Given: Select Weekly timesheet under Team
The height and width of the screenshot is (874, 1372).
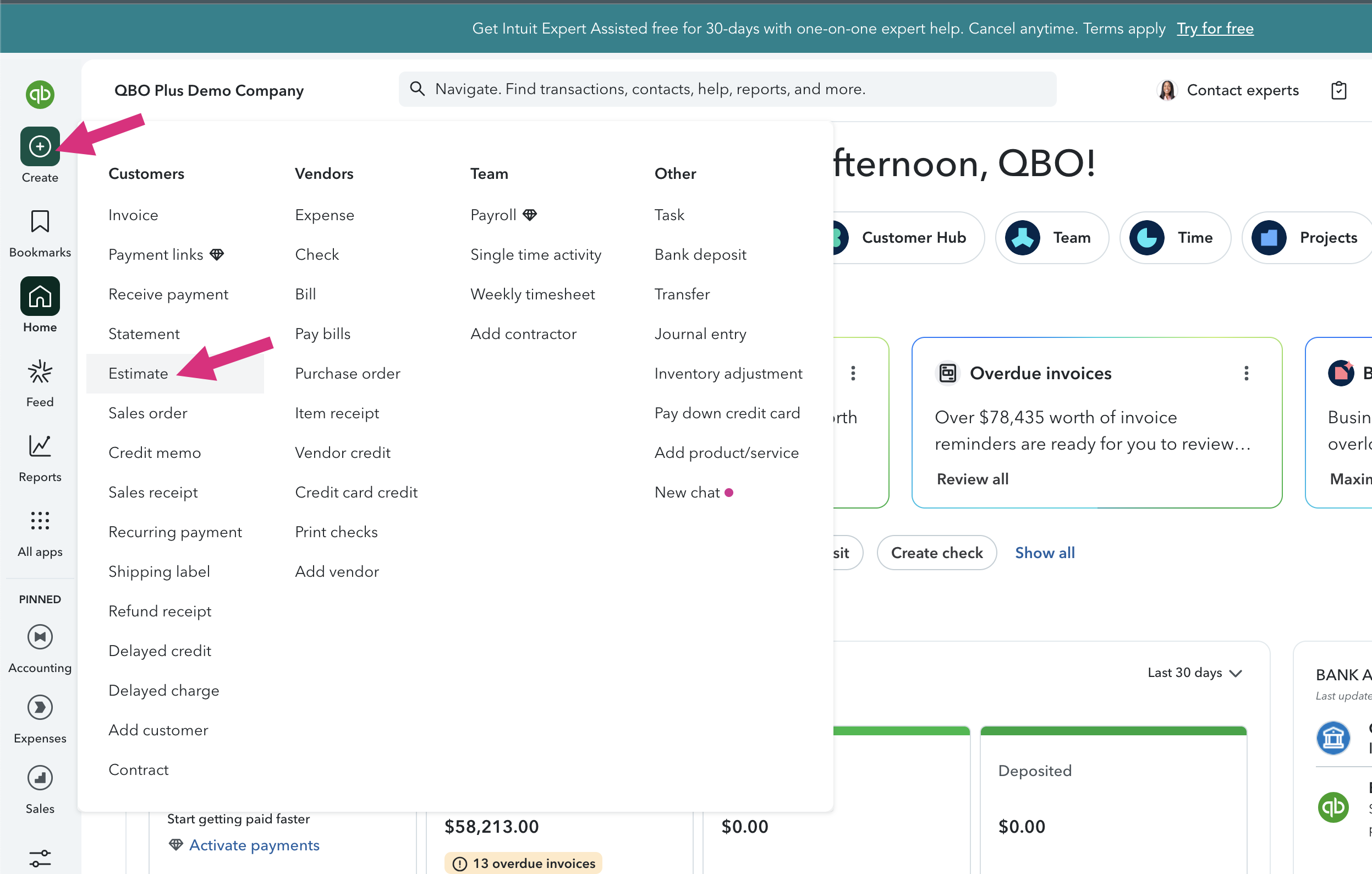Looking at the screenshot, I should click(533, 294).
